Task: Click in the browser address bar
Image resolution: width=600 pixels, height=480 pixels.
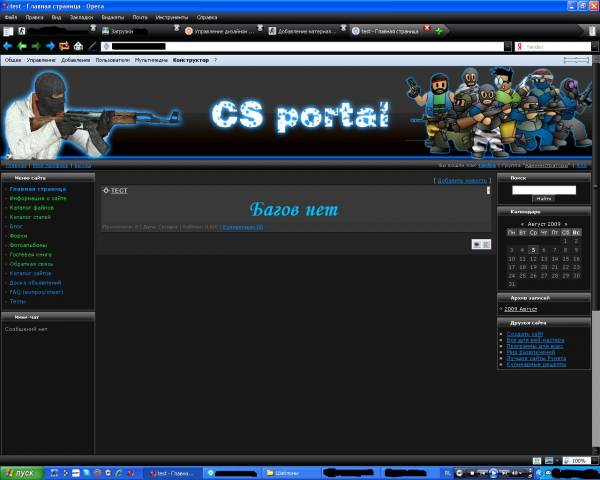Action: [302, 47]
